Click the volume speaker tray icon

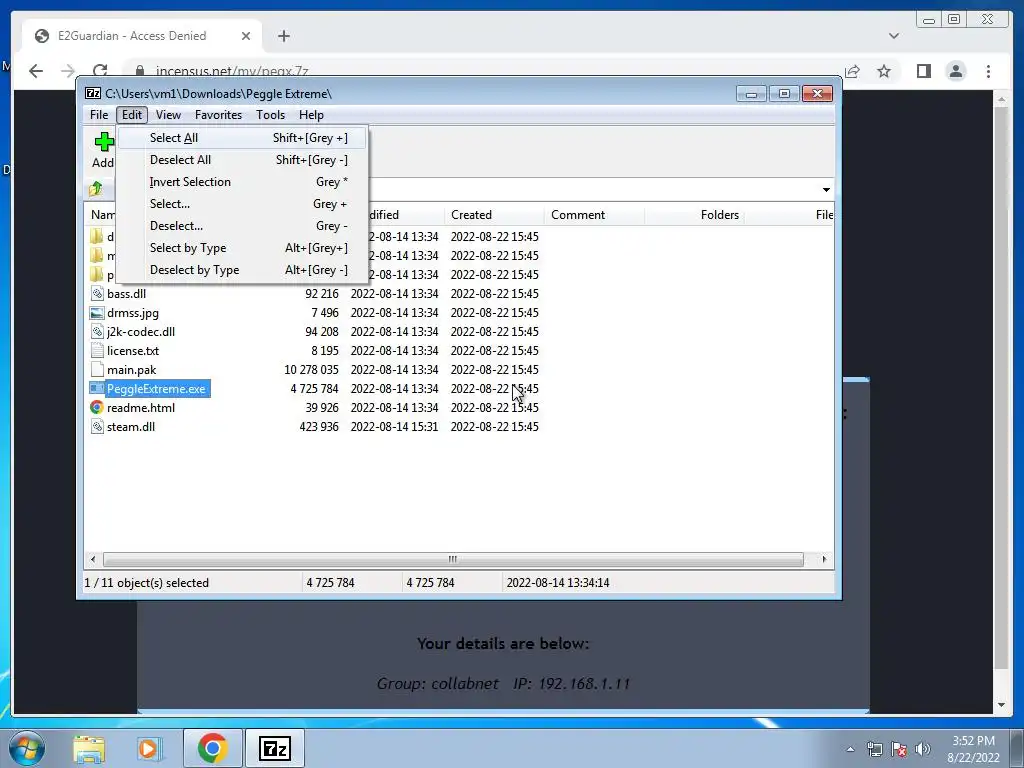click(923, 749)
